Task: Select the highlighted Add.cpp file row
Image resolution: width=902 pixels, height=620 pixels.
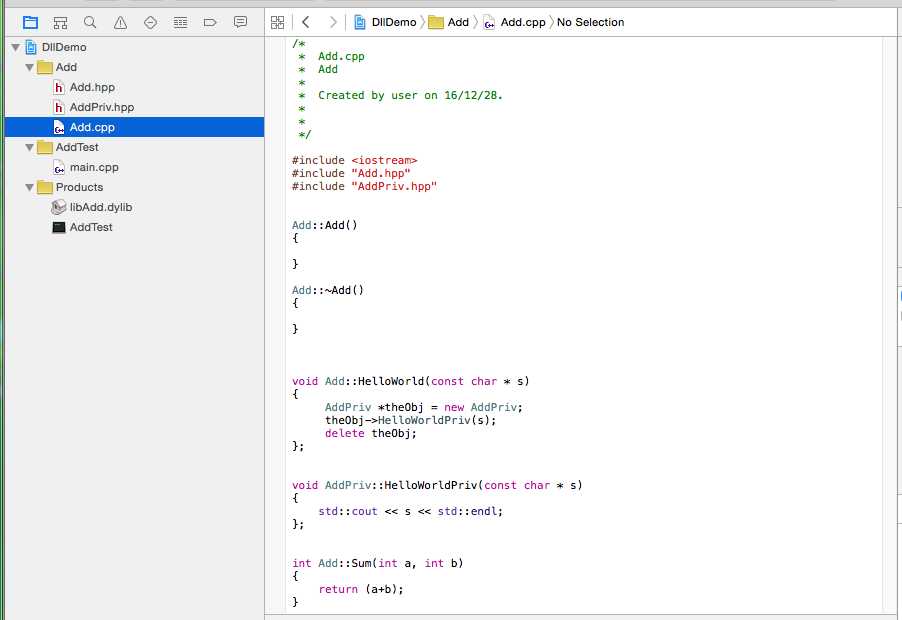Action: coord(135,127)
